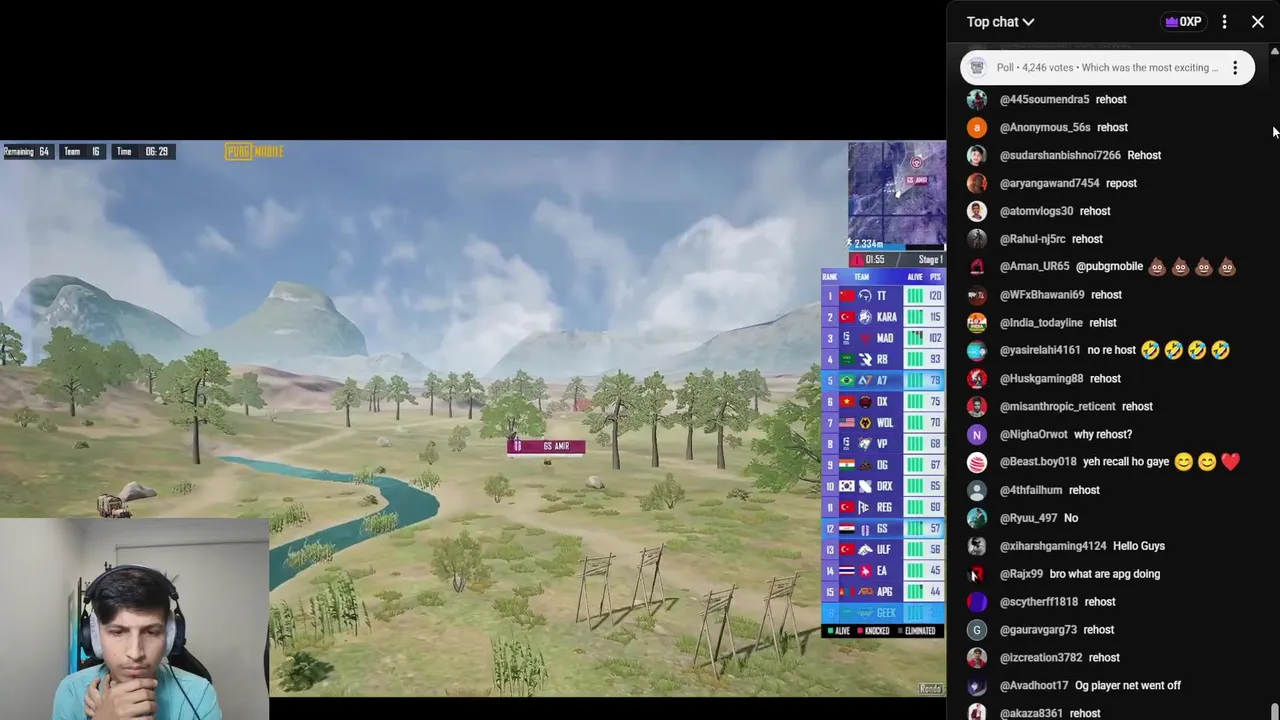Click avatar of @Beast.boy018

[977, 462]
